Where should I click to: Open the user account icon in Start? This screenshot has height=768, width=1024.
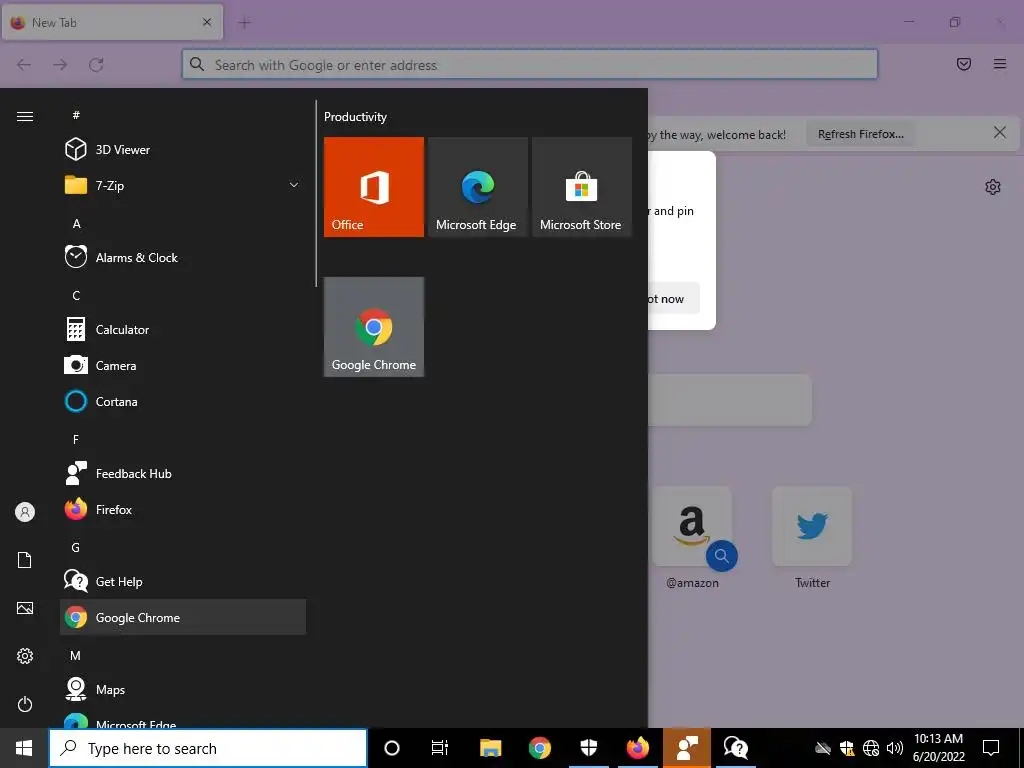(x=25, y=512)
